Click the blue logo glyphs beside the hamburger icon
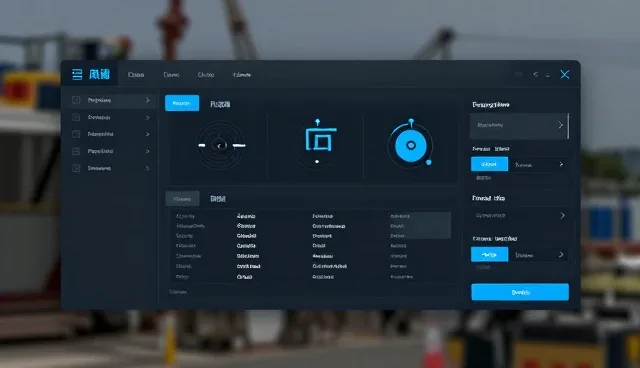 pyautogui.click(x=99, y=74)
